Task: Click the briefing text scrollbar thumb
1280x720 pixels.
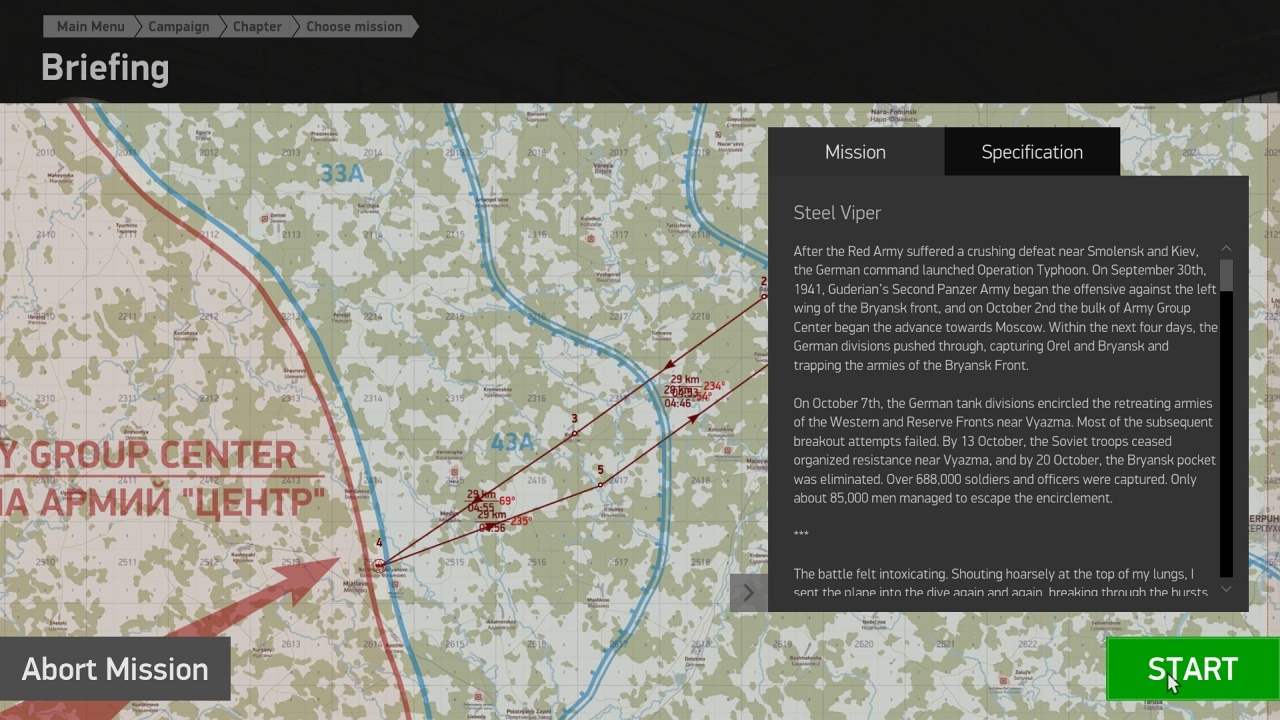Action: [1226, 275]
